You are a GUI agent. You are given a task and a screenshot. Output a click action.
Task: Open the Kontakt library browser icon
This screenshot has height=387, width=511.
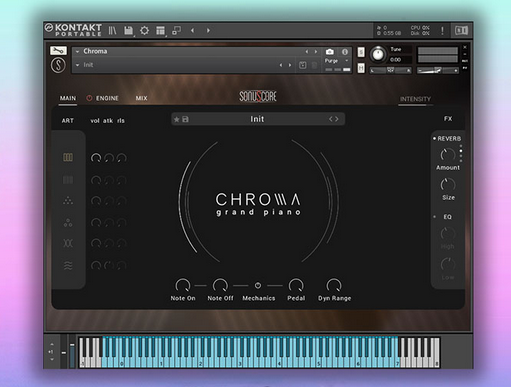click(x=112, y=31)
